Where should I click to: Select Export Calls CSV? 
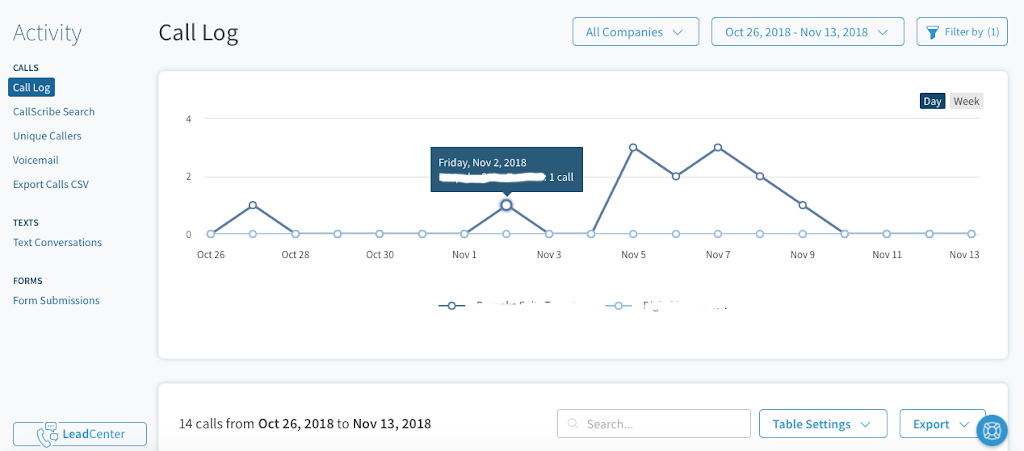[x=51, y=184]
